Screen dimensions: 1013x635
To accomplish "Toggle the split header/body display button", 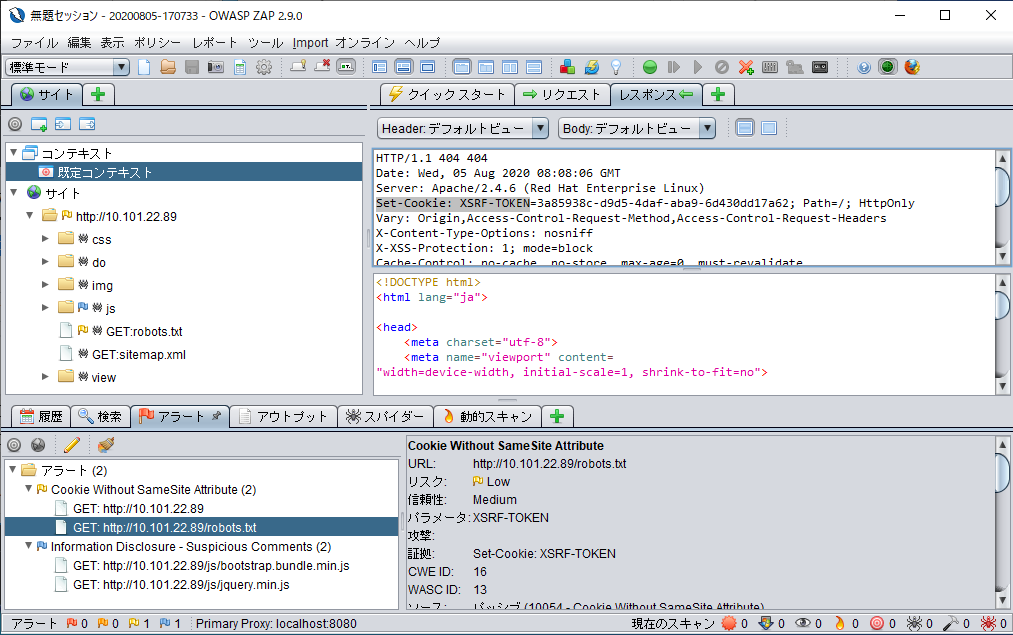I will click(745, 128).
